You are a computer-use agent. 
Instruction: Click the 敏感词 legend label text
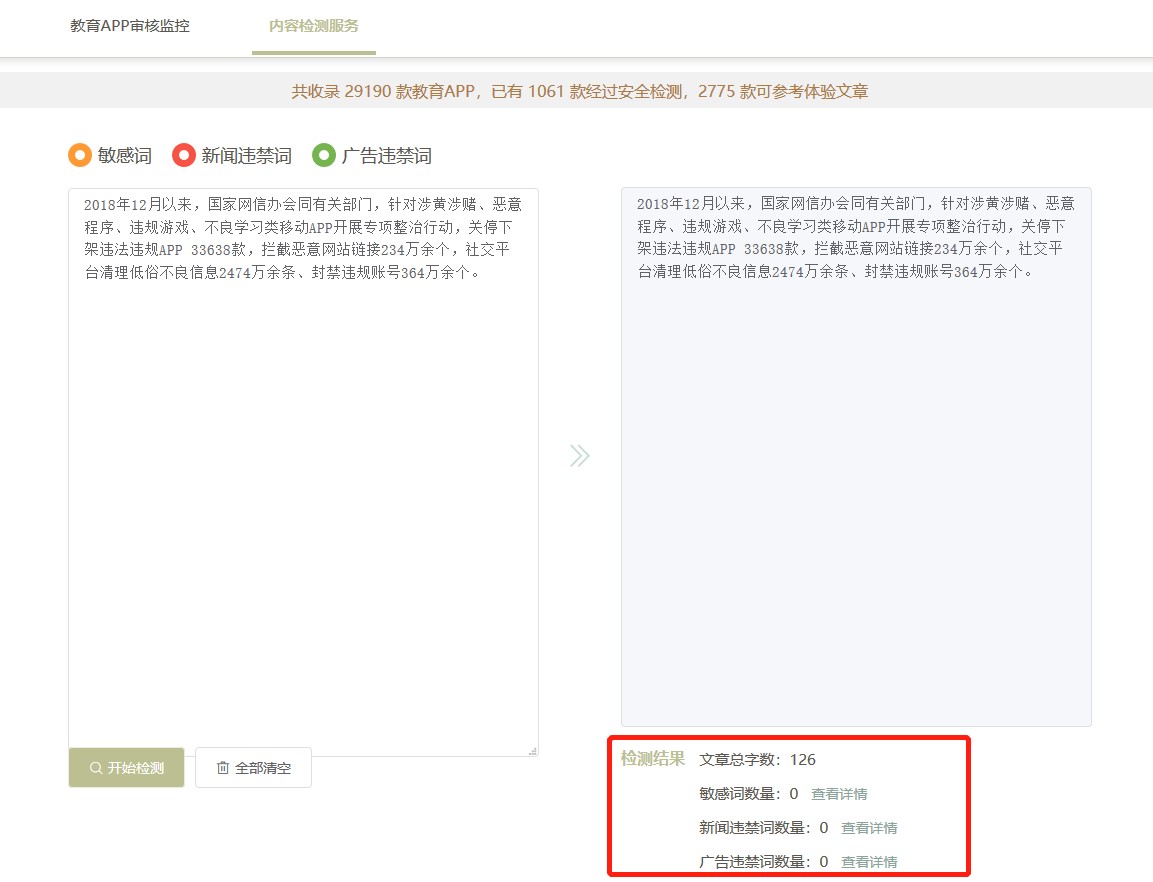(x=125, y=155)
